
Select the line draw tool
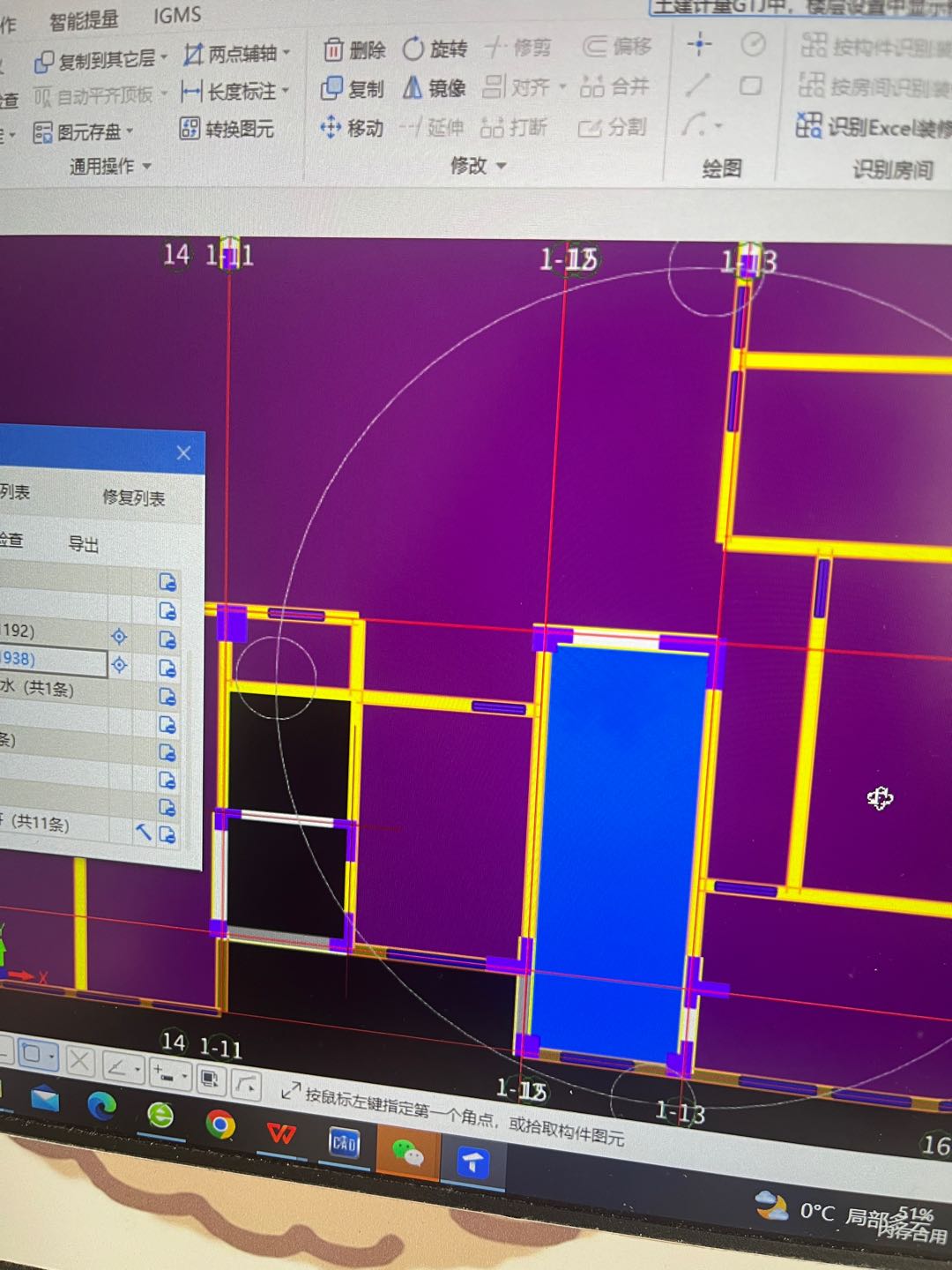[698, 85]
